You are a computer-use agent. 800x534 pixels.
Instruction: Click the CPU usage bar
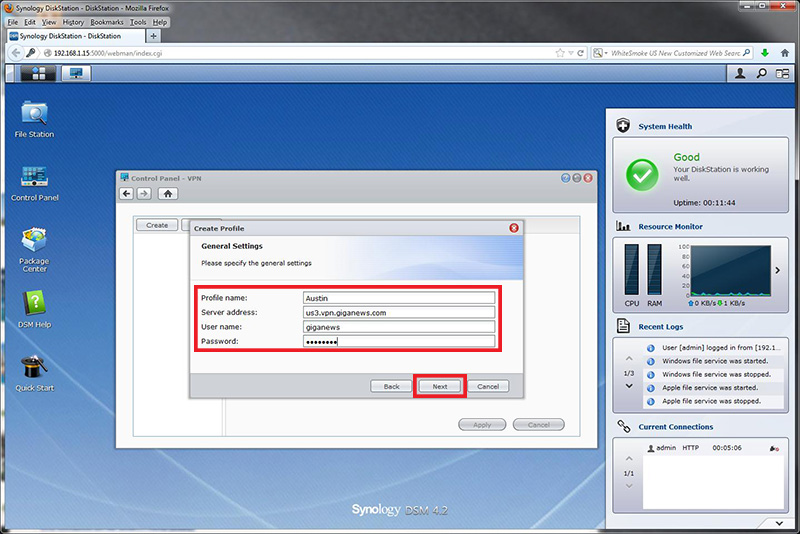pyautogui.click(x=632, y=270)
